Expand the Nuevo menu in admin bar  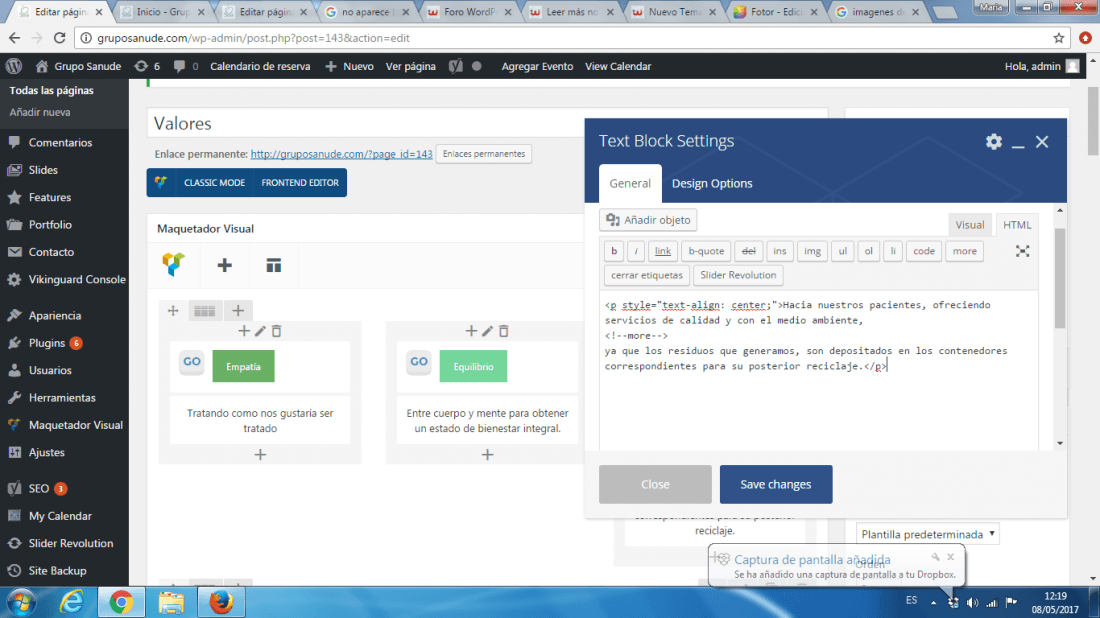[x=349, y=66]
